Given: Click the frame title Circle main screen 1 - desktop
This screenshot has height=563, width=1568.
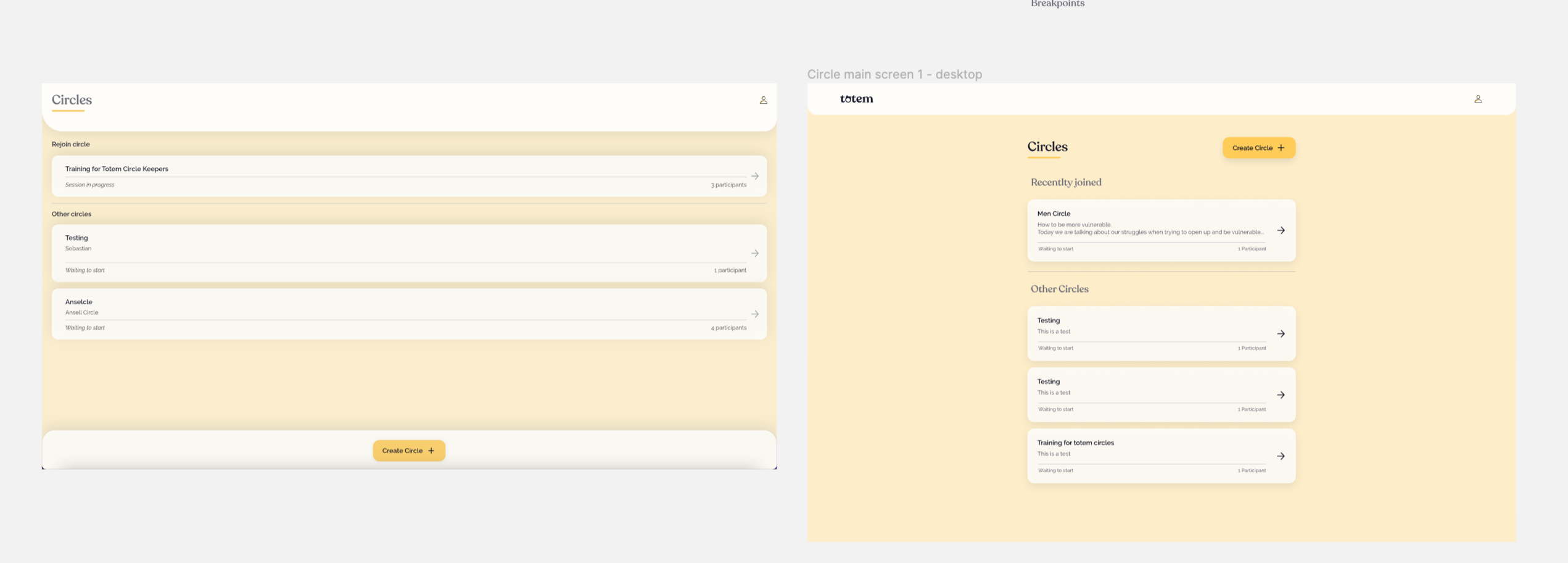Looking at the screenshot, I should tap(894, 74).
